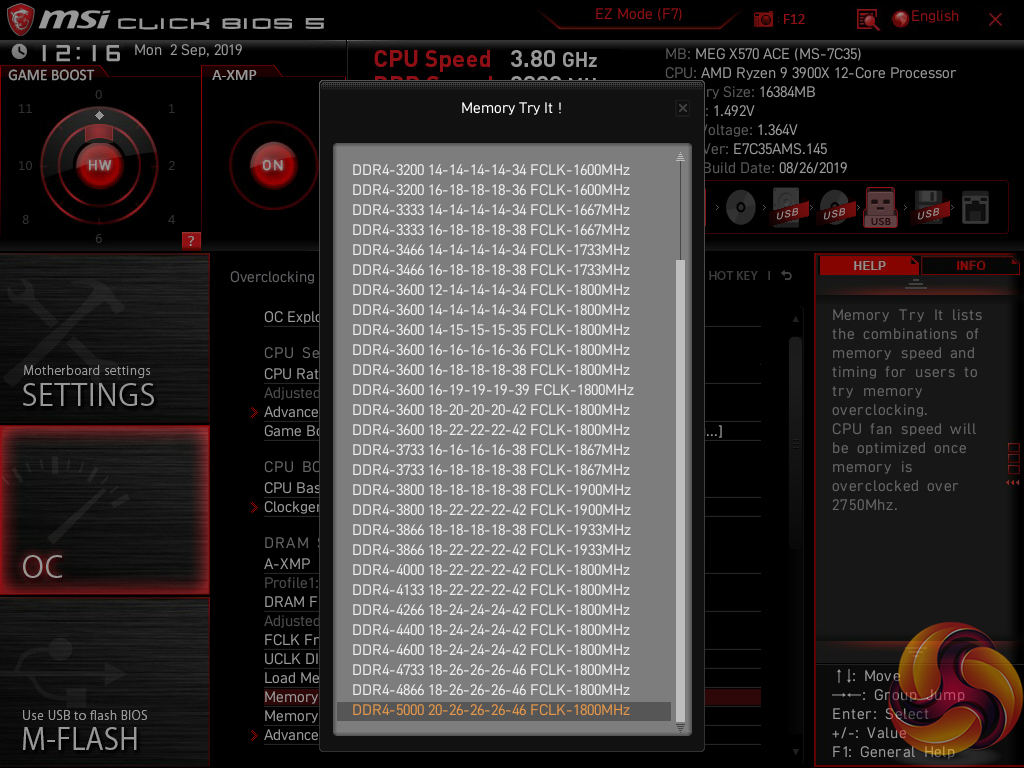The height and width of the screenshot is (768, 1024).
Task: Close the Memory Try It dialog
Action: pos(682,108)
